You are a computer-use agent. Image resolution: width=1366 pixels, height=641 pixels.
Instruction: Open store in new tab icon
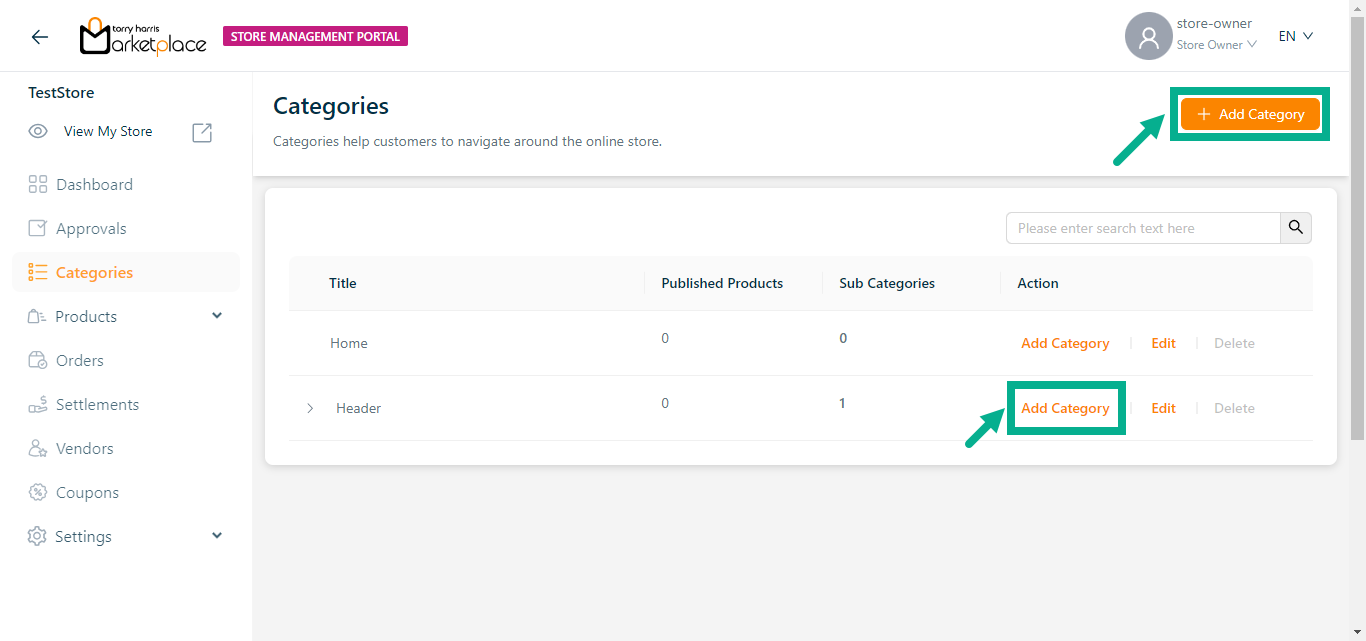coord(202,132)
